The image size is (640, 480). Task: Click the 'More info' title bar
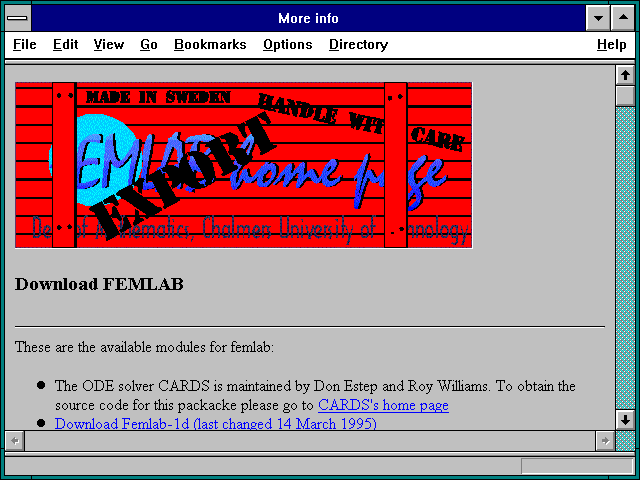click(x=308, y=18)
